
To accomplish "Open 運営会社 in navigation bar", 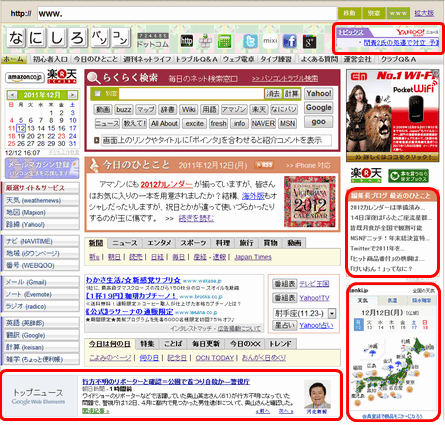I will pyautogui.click(x=357, y=59).
